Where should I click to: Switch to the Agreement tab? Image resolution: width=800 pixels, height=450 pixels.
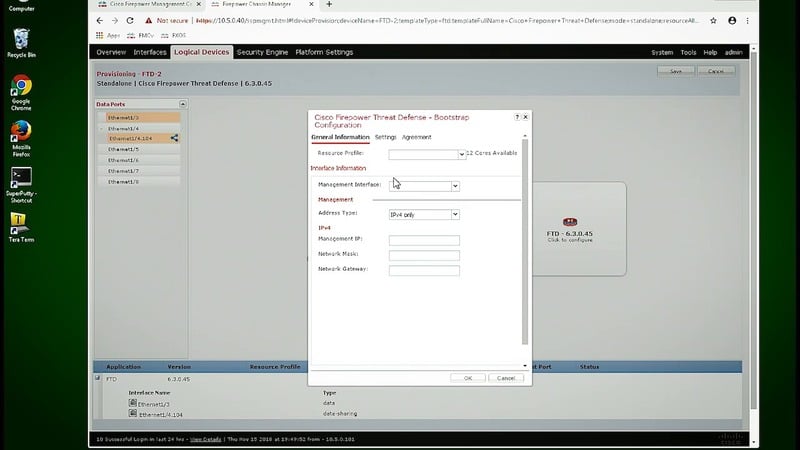pos(417,137)
